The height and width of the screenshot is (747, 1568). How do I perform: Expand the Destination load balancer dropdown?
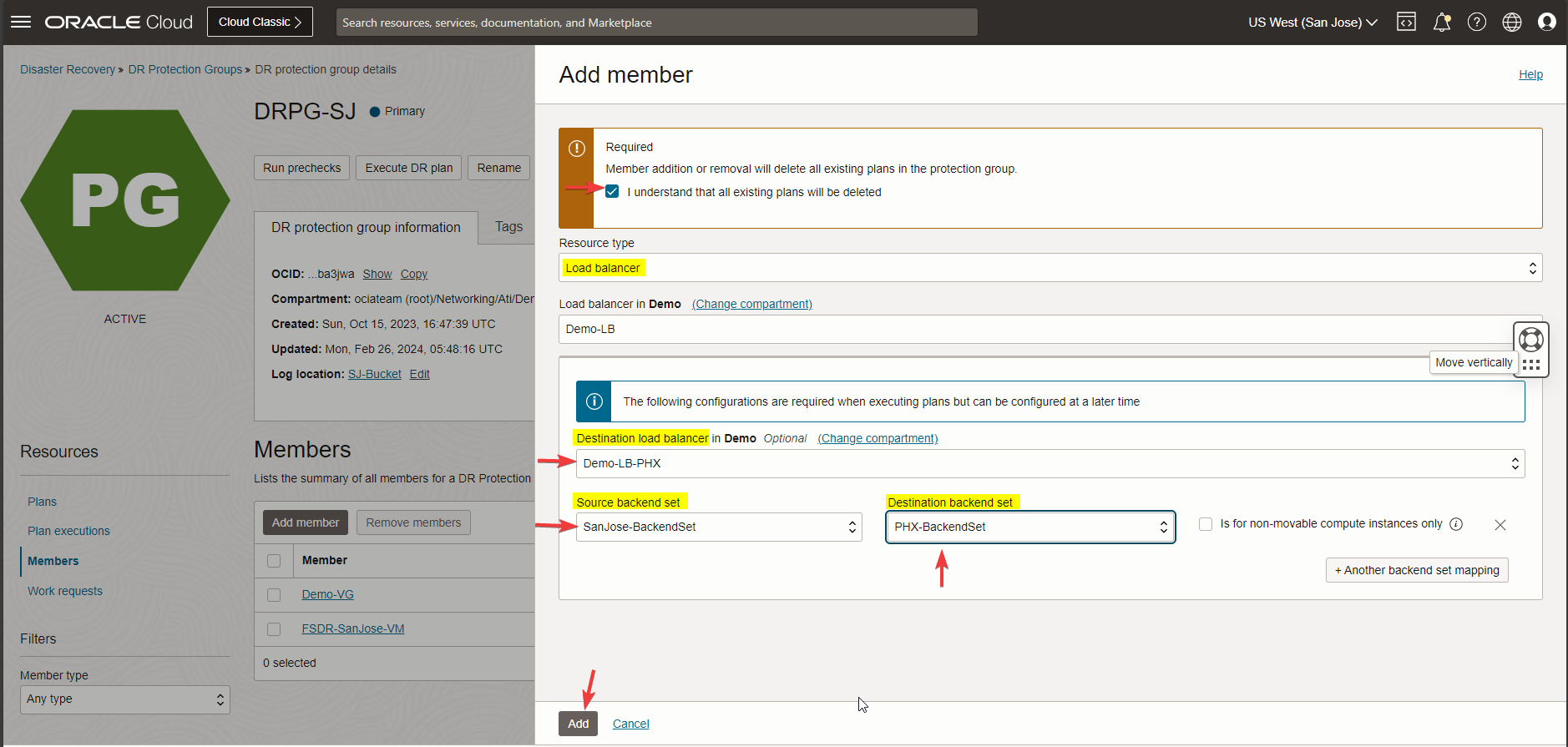click(1050, 463)
